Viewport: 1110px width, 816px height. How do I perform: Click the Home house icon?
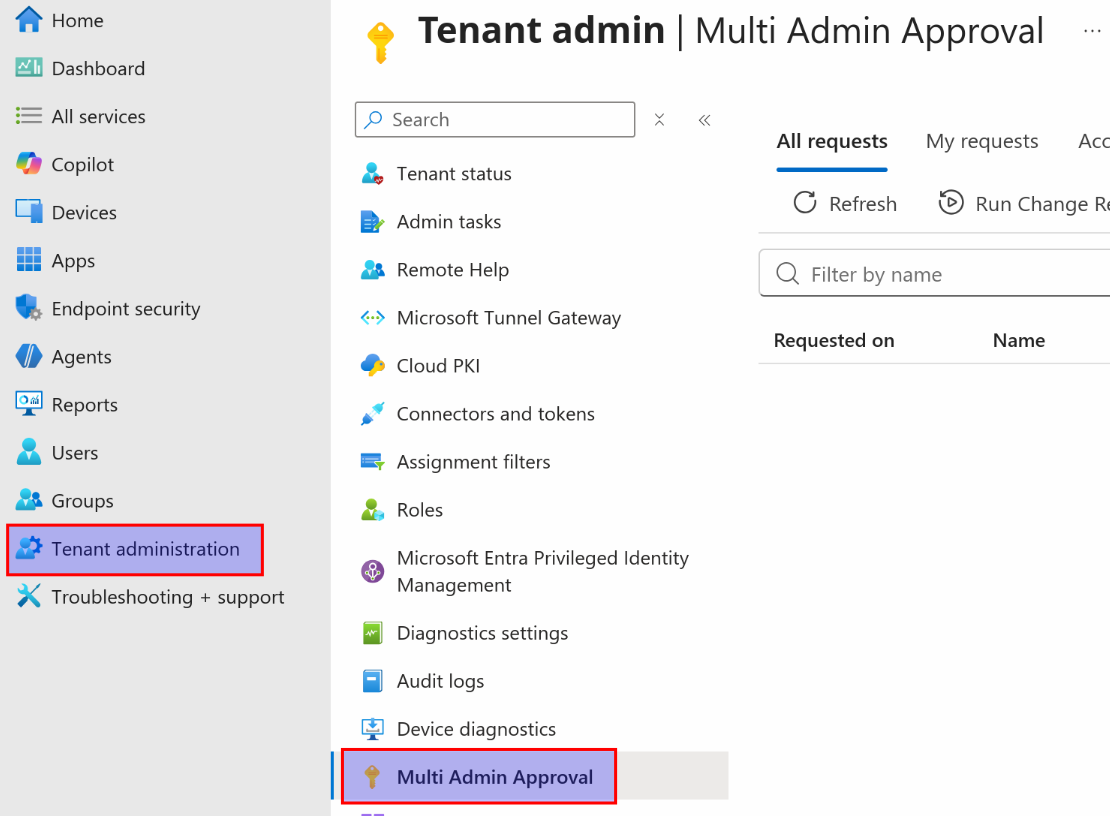[x=29, y=19]
